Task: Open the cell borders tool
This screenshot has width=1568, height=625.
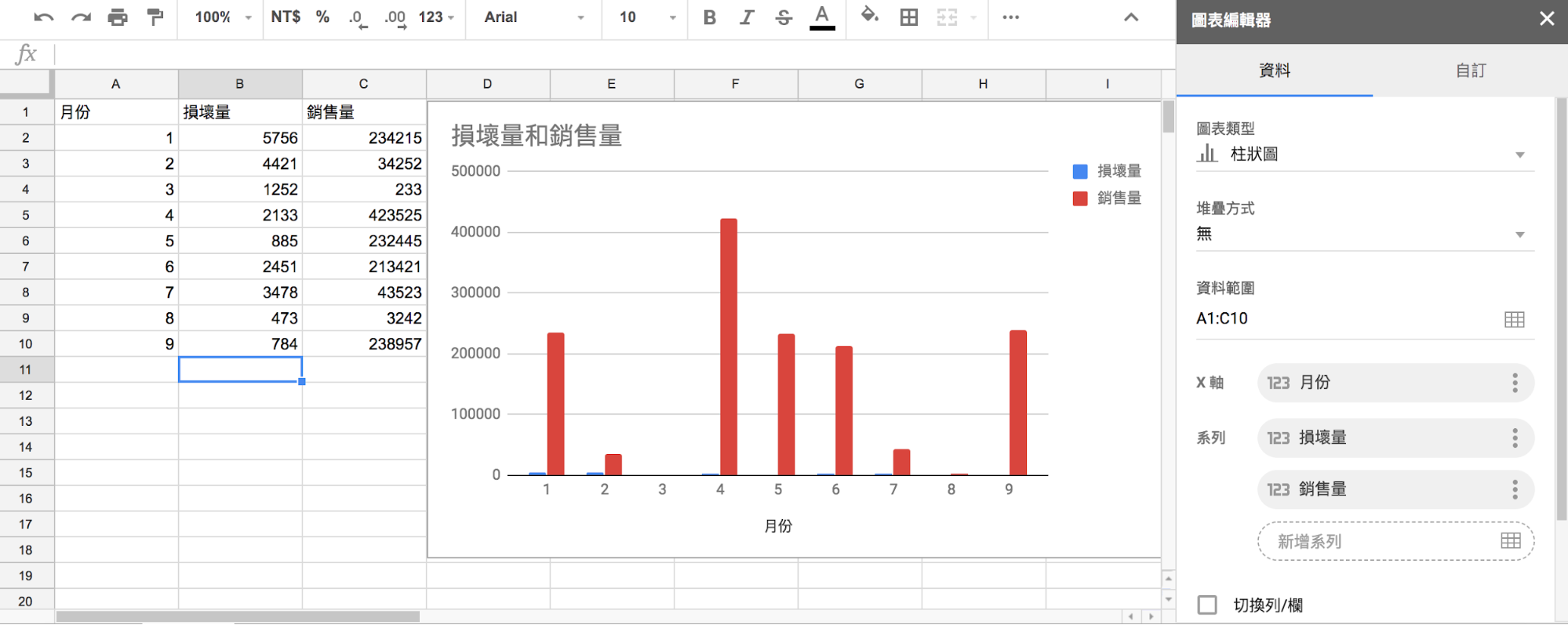Action: point(909,17)
